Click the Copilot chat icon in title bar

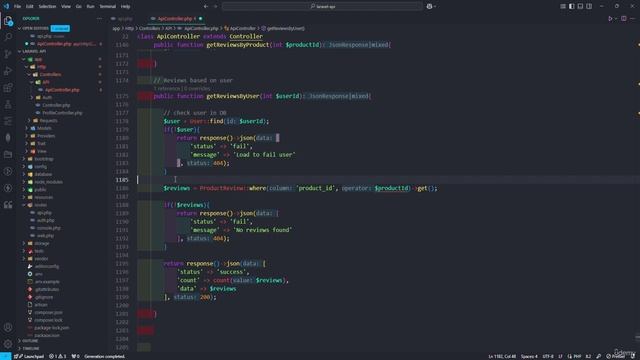coord(429,7)
